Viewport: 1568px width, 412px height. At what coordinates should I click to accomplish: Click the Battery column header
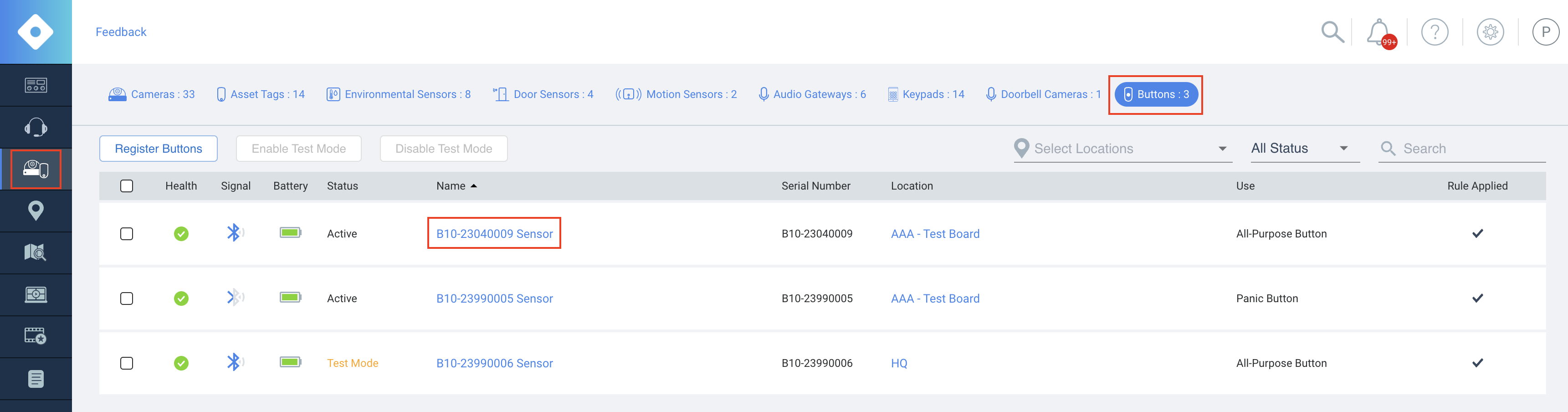[290, 186]
